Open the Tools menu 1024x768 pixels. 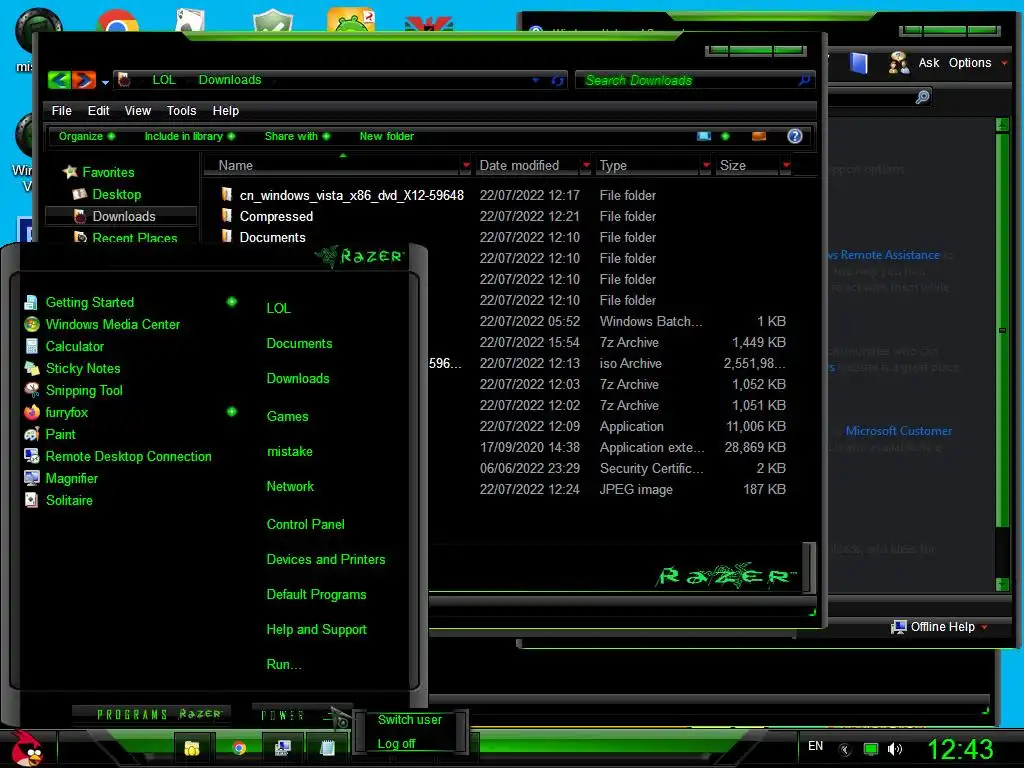(x=182, y=111)
